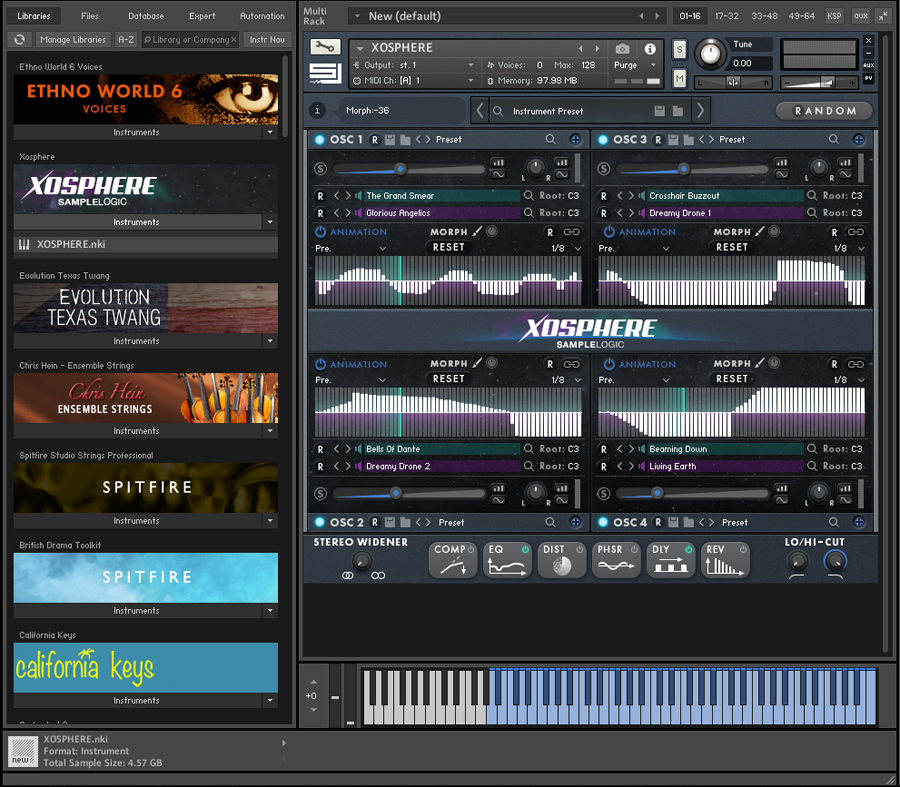
Task: Switch to the Database tab
Action: click(146, 16)
